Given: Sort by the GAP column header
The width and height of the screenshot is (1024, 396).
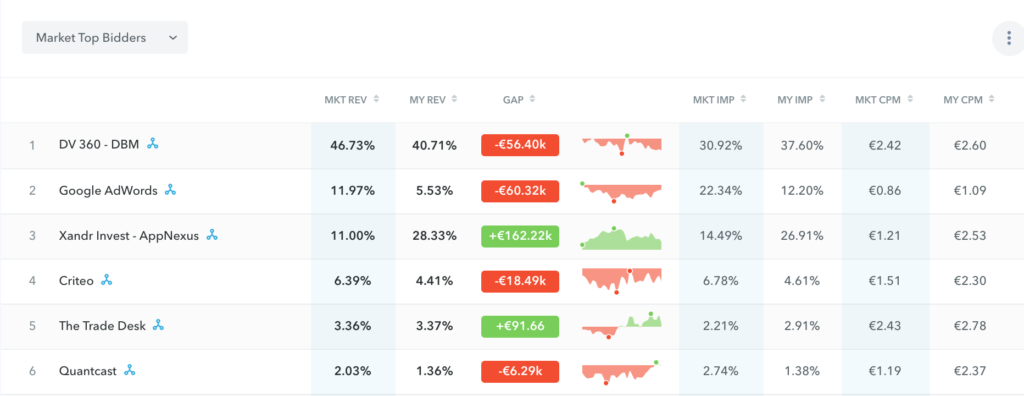Looking at the screenshot, I should click(519, 99).
